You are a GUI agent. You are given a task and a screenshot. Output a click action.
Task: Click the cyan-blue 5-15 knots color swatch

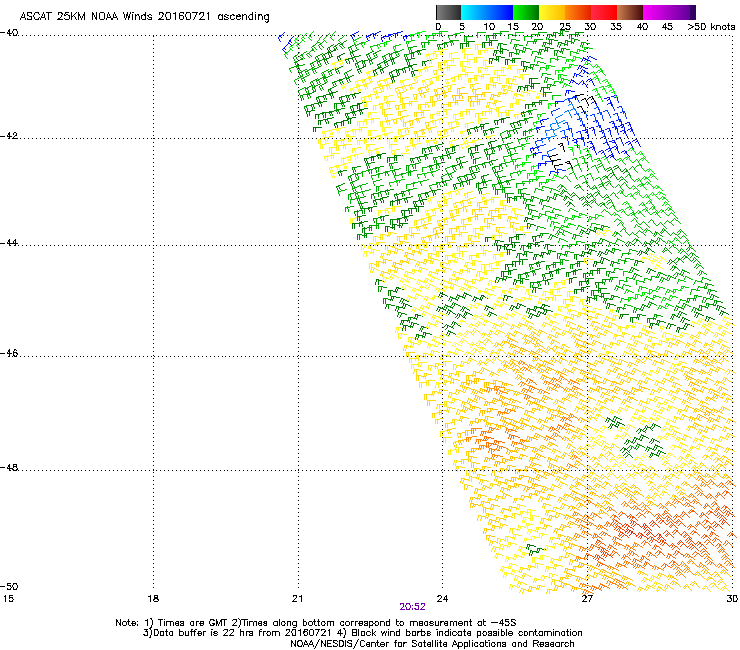[x=487, y=12]
